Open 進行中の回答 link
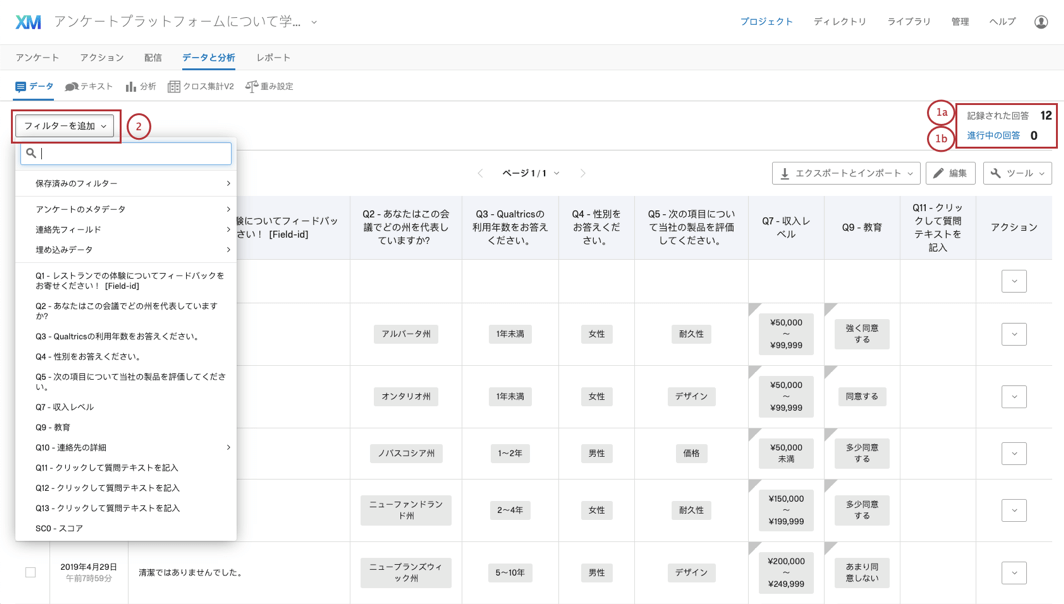This screenshot has width=1064, height=604. tap(993, 136)
